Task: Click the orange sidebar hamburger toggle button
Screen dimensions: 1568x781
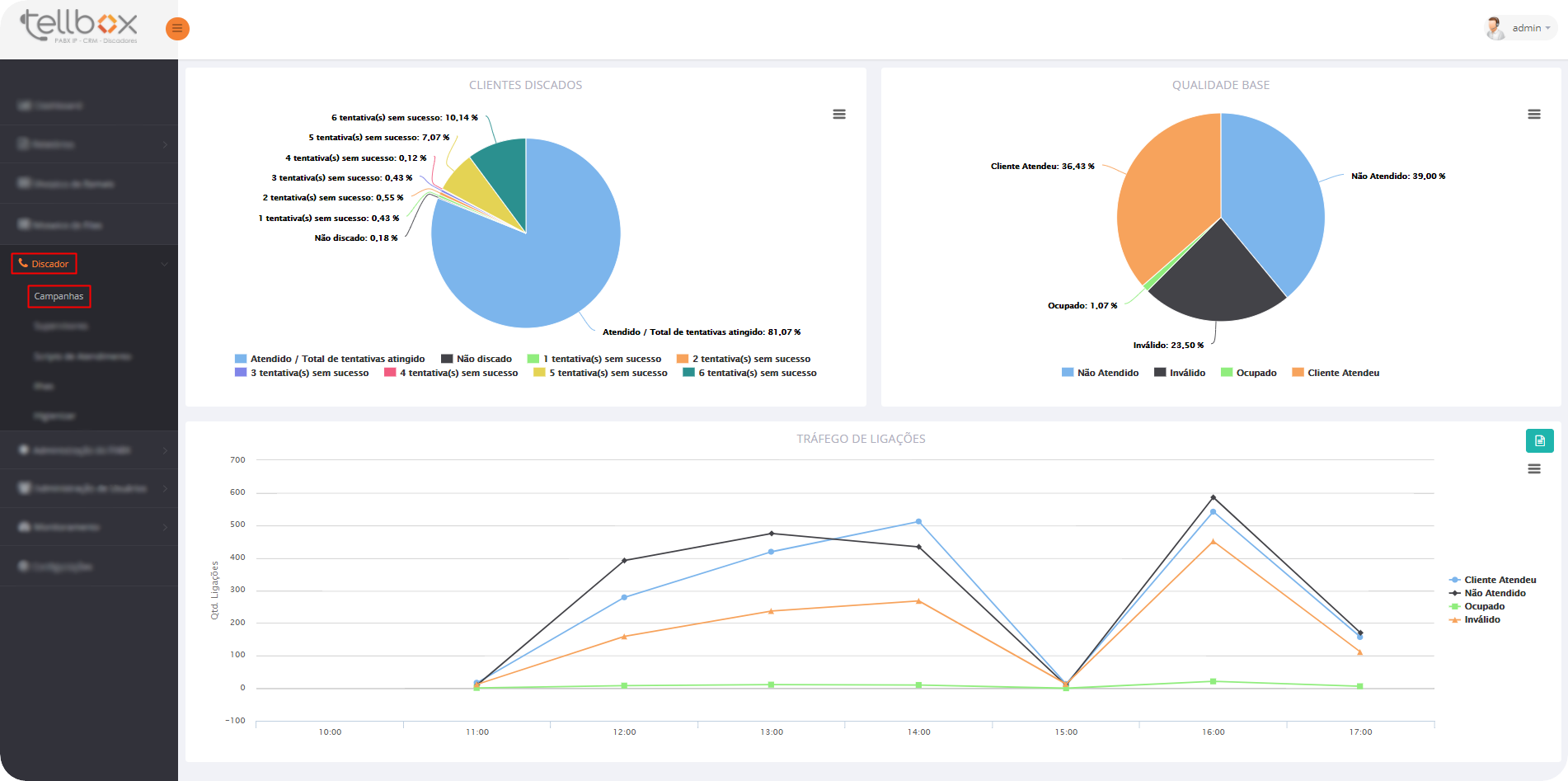Action: click(177, 29)
